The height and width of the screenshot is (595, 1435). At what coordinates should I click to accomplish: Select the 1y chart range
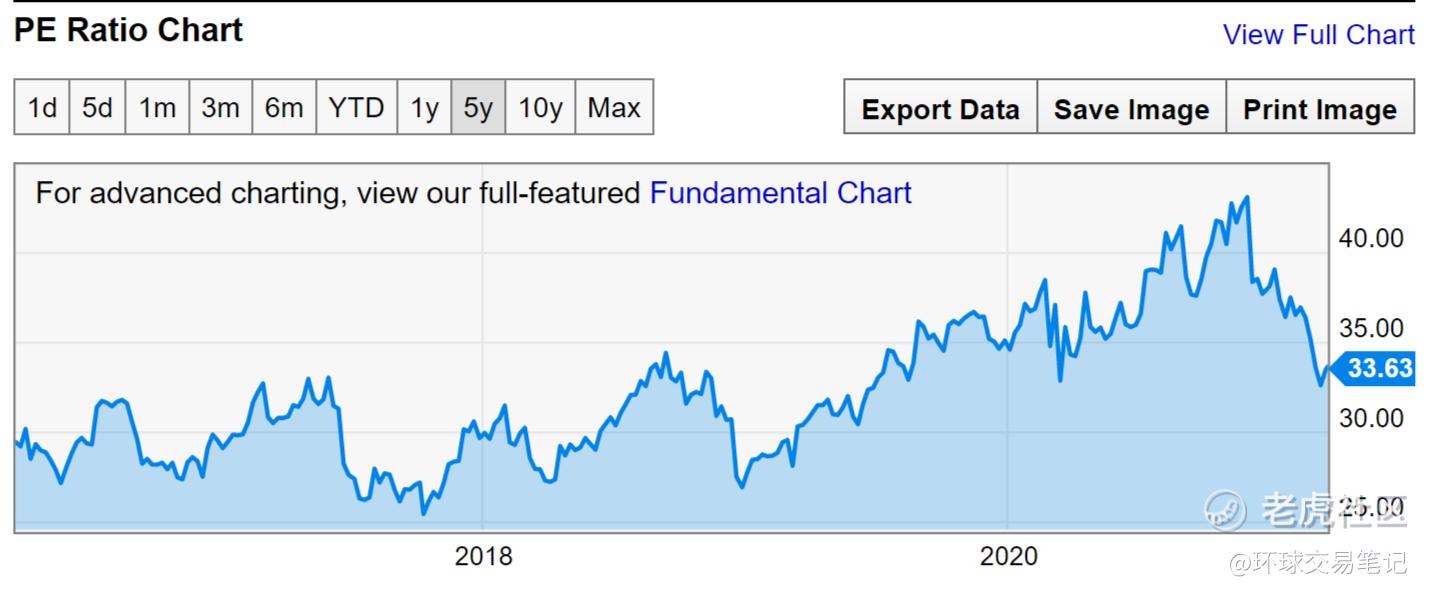[x=424, y=107]
